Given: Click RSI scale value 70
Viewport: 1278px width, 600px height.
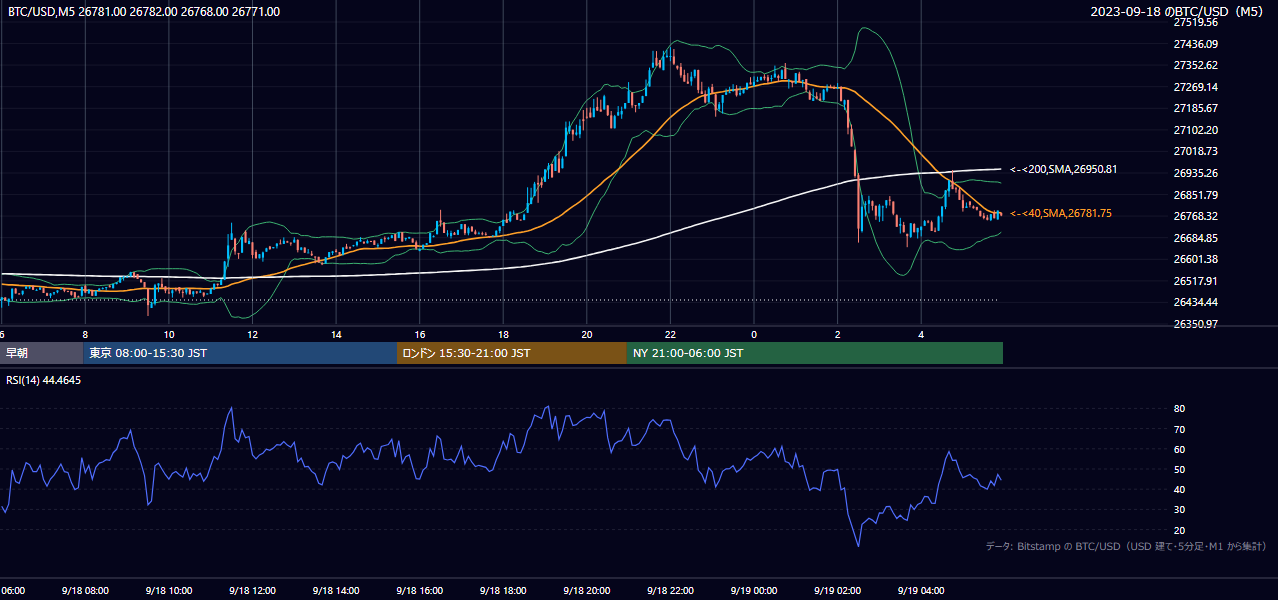Looking at the screenshot, I should click(x=1179, y=429).
